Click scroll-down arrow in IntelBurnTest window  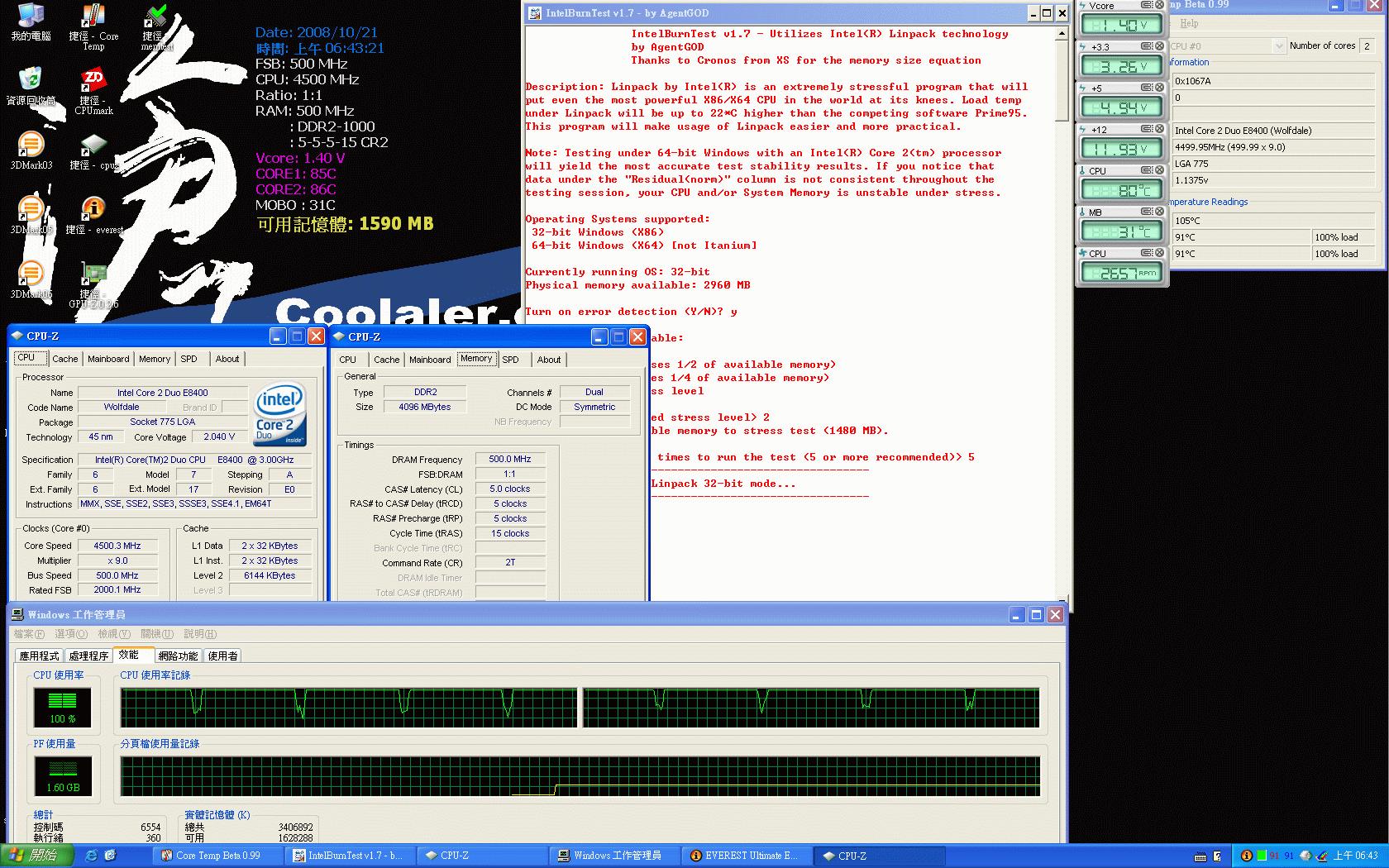point(1062,599)
